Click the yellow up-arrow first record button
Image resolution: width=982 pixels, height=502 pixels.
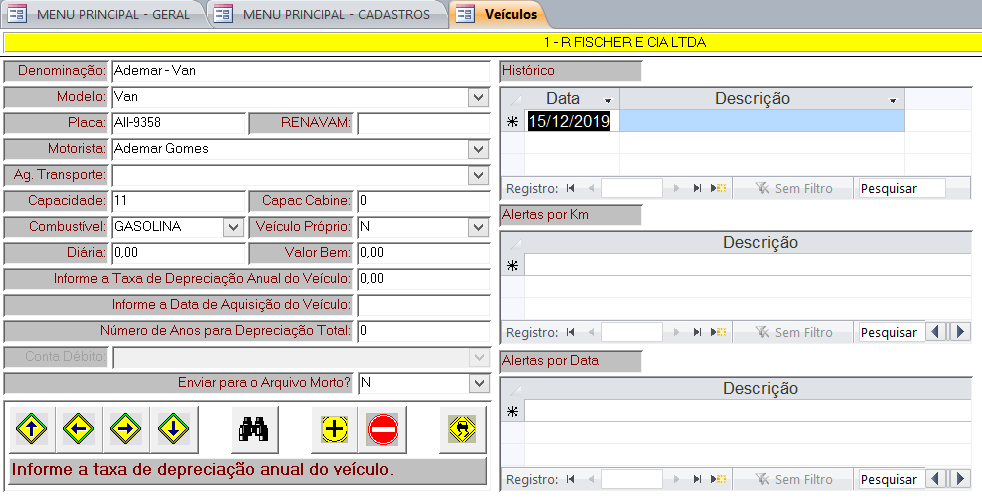pos(31,430)
